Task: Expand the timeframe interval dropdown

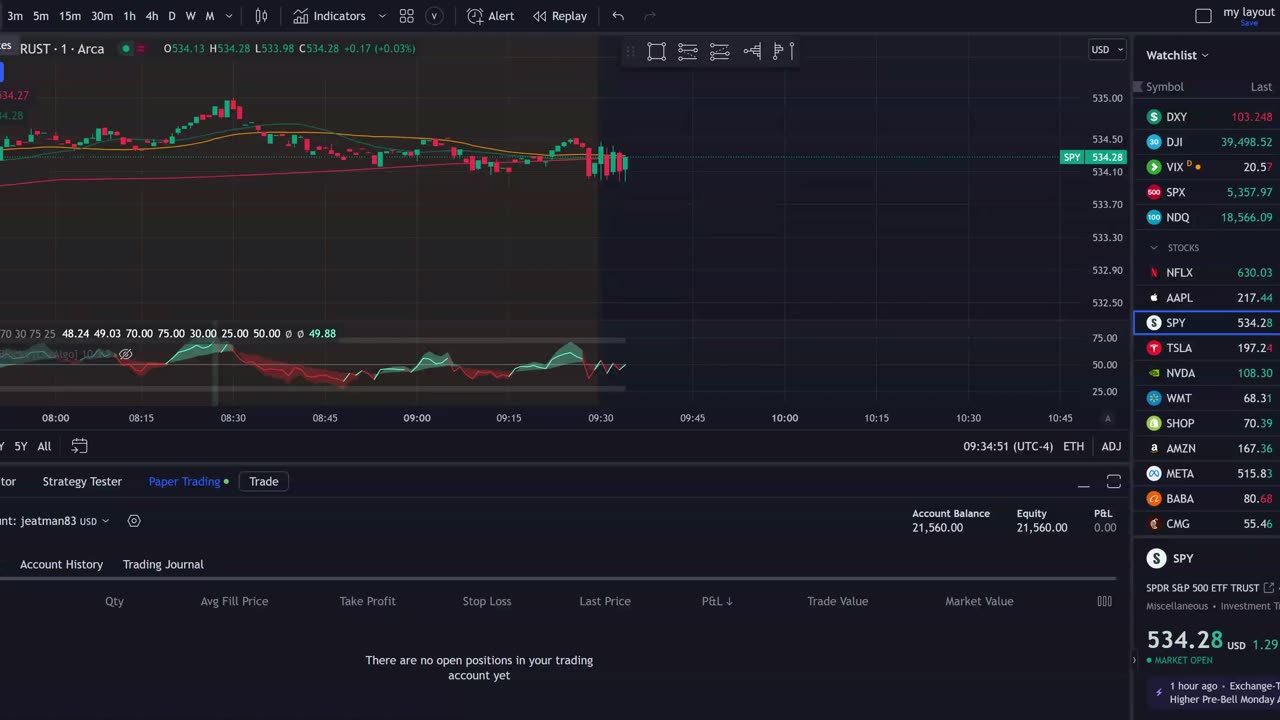Action: [x=229, y=16]
